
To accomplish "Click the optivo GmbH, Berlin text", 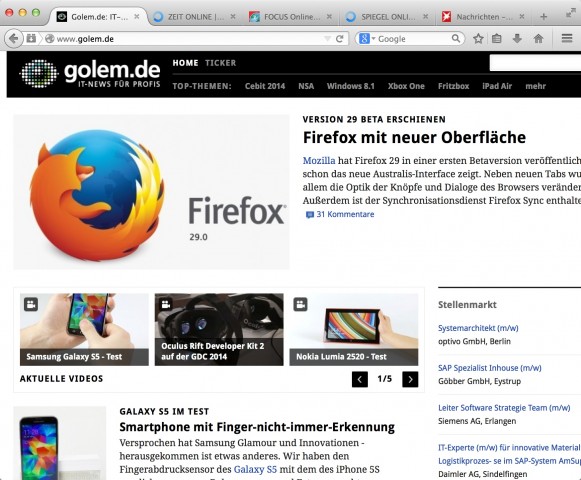I will 474,341.
